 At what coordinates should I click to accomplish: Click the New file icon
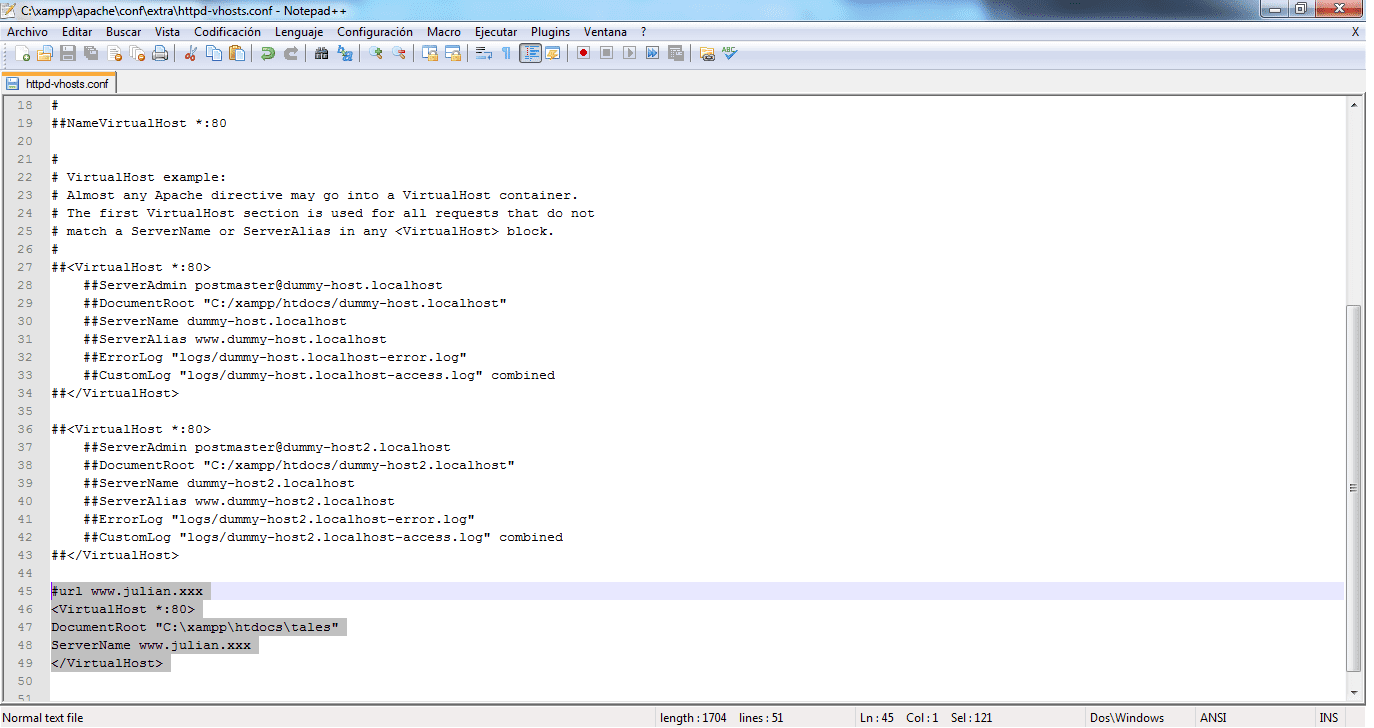pos(22,53)
